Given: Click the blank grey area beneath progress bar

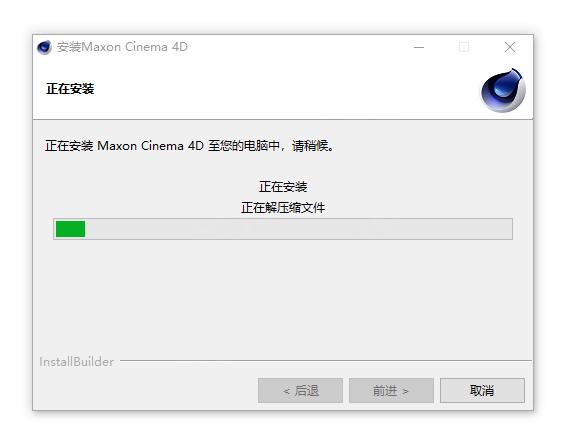Looking at the screenshot, I should pos(283,297).
